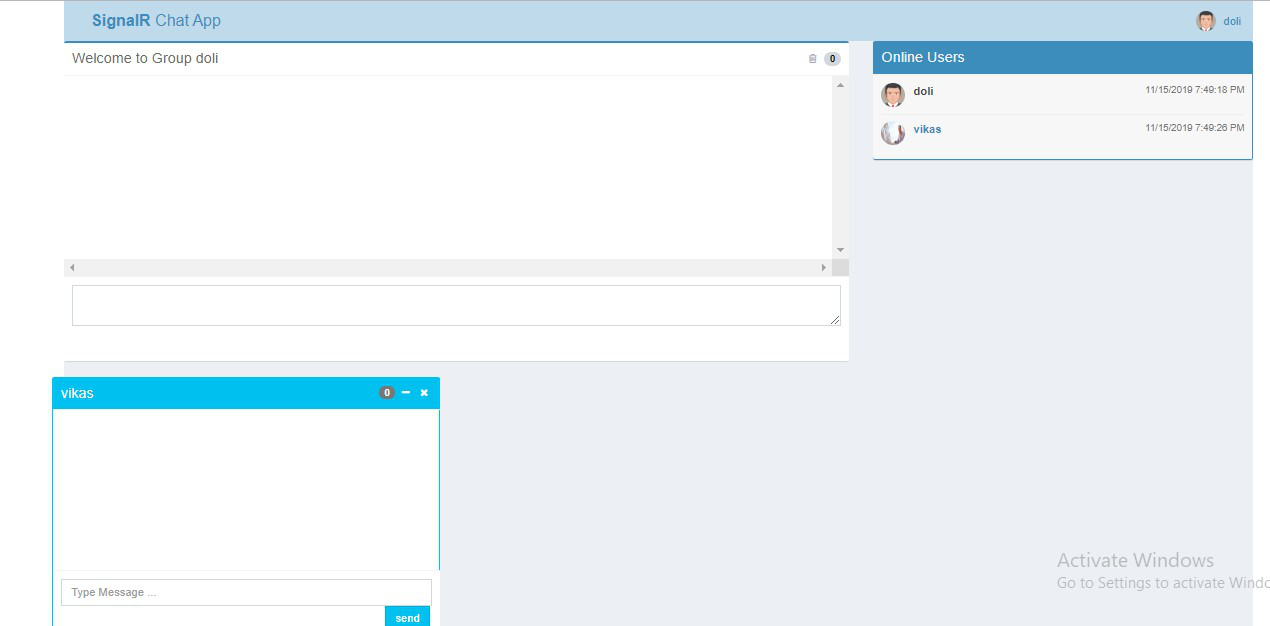The width and height of the screenshot is (1270, 626).
Task: Send the private message to vikas
Action: point(407,616)
